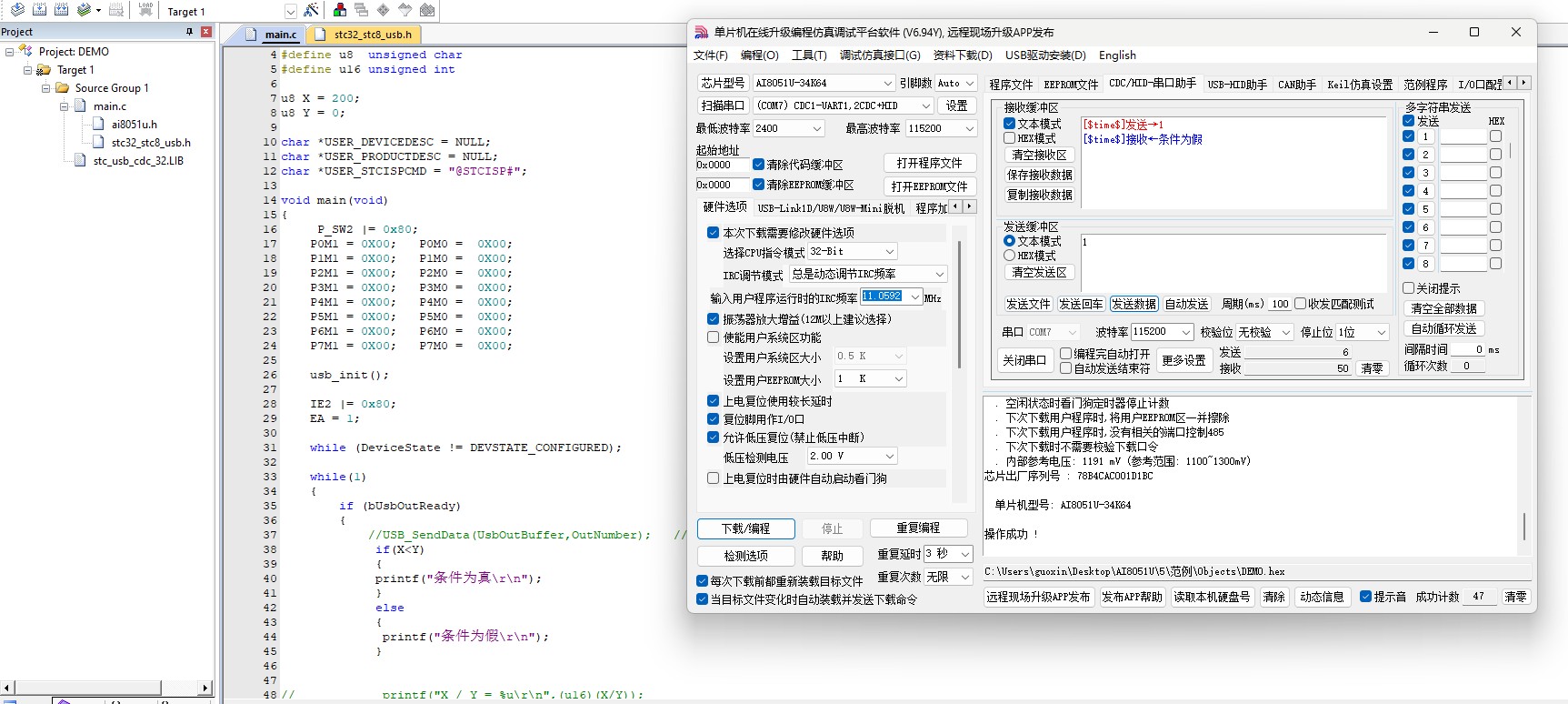
Task: Toggle 清除代码缓冲区 checkbox
Action: (758, 165)
